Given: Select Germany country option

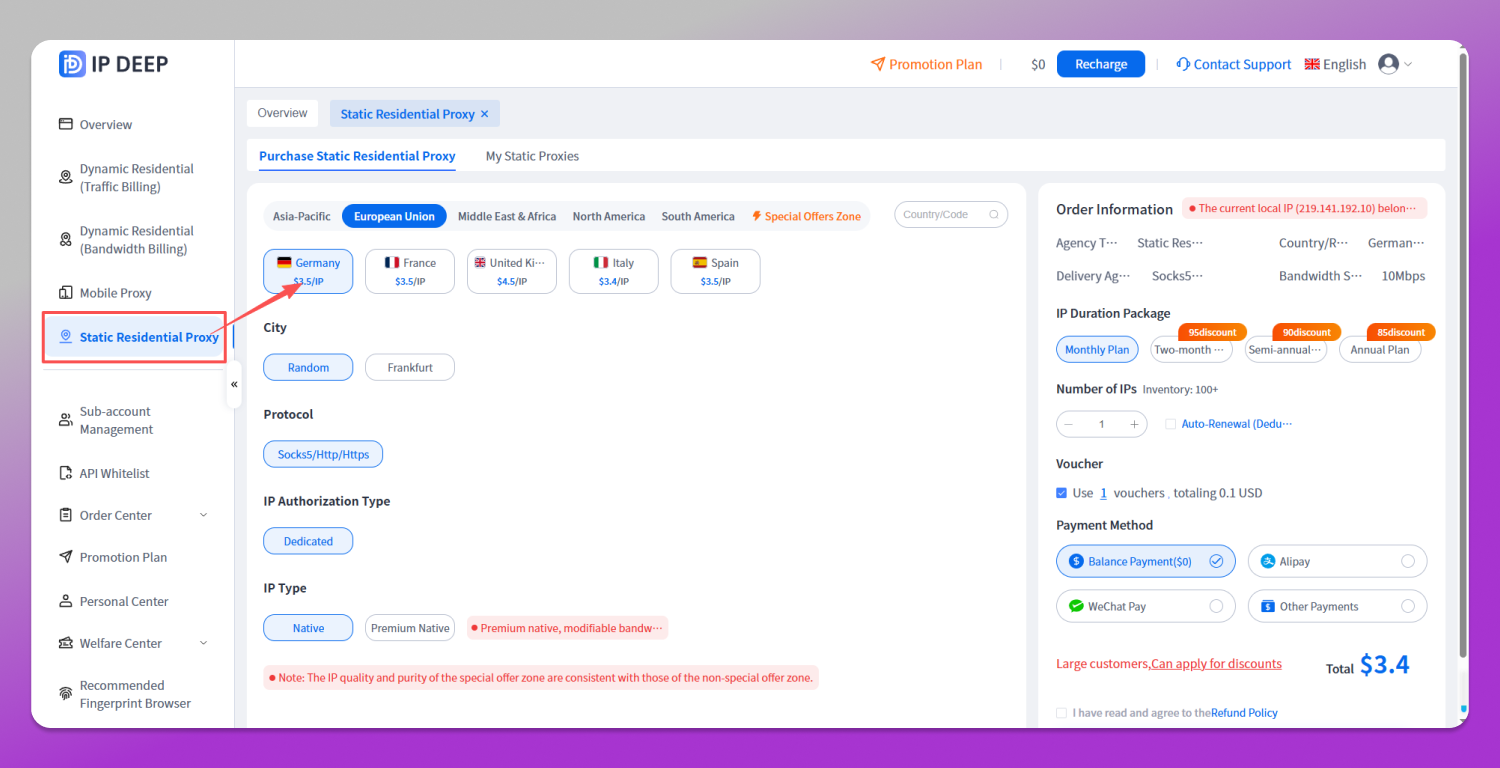Looking at the screenshot, I should click(308, 271).
